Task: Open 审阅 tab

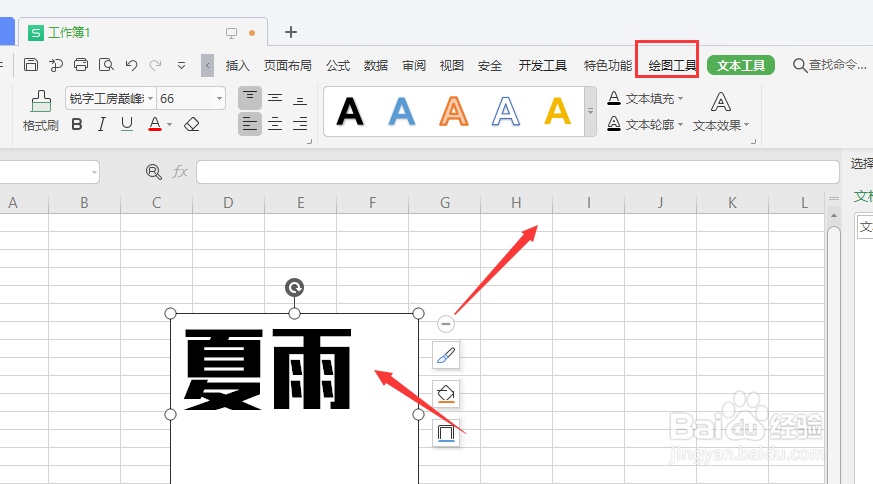Action: 414,66
